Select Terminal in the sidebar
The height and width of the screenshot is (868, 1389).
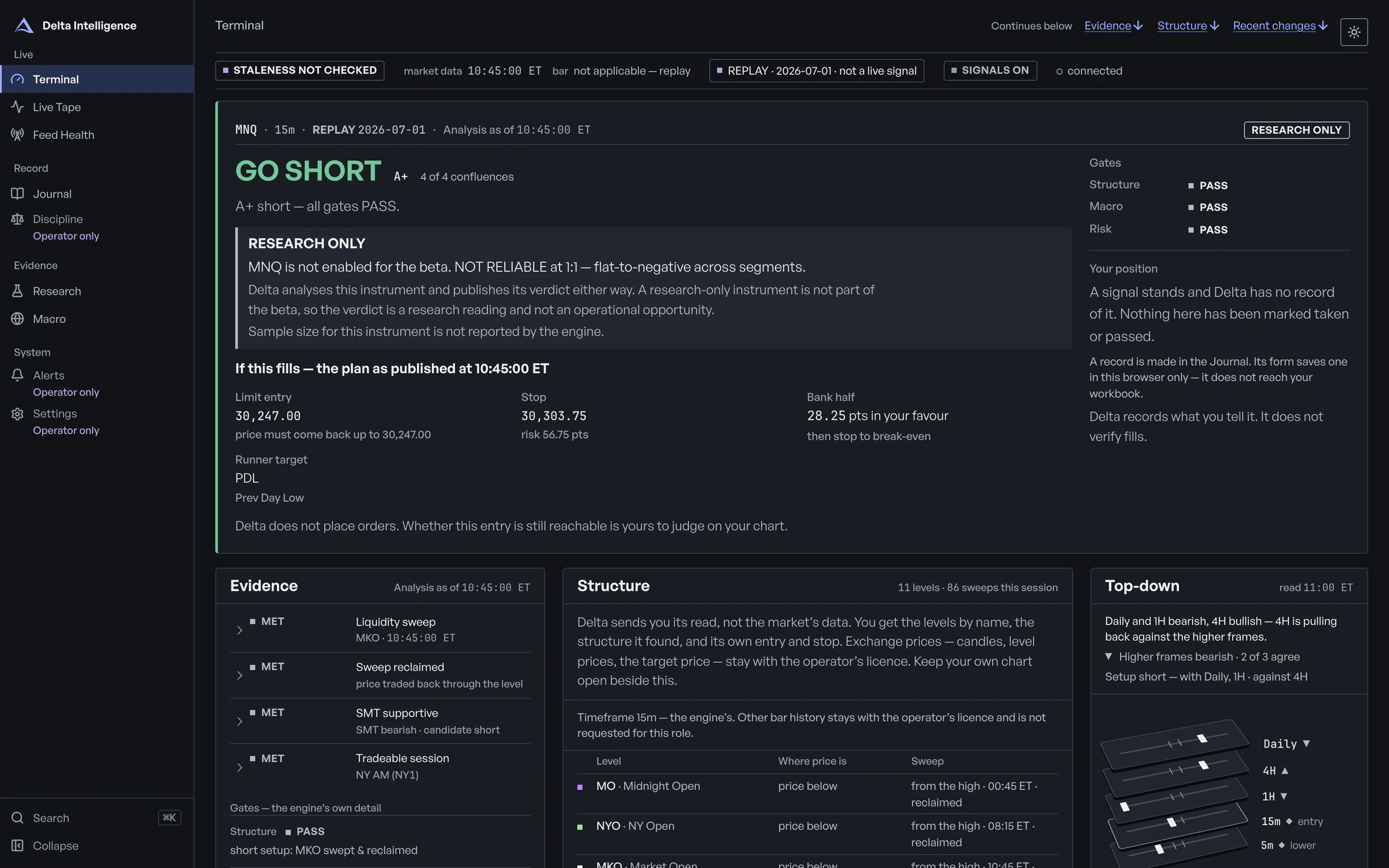pyautogui.click(x=97, y=79)
